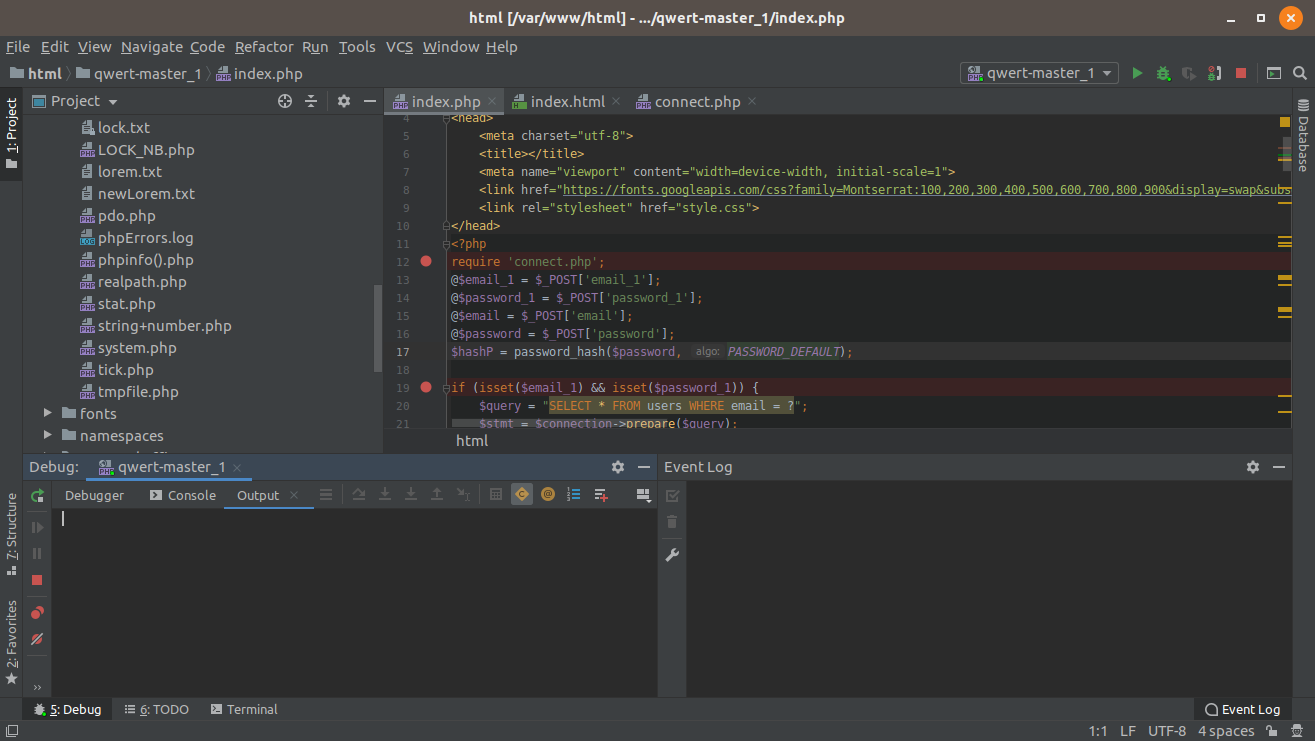Hide the Project panel with the minus icon
The image size is (1315, 741).
[x=370, y=101]
